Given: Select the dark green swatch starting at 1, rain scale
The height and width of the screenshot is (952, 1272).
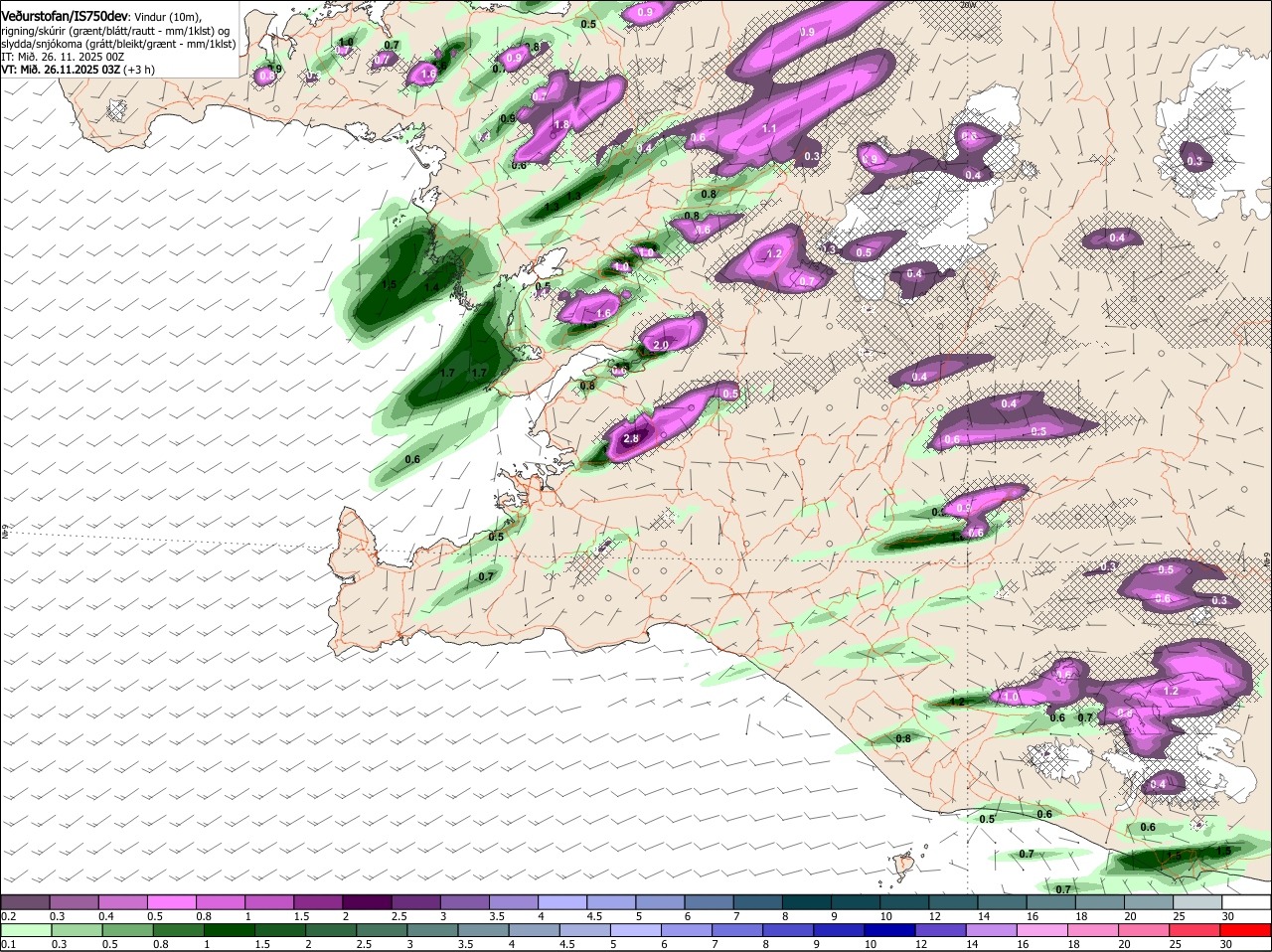Looking at the screenshot, I should tap(229, 930).
